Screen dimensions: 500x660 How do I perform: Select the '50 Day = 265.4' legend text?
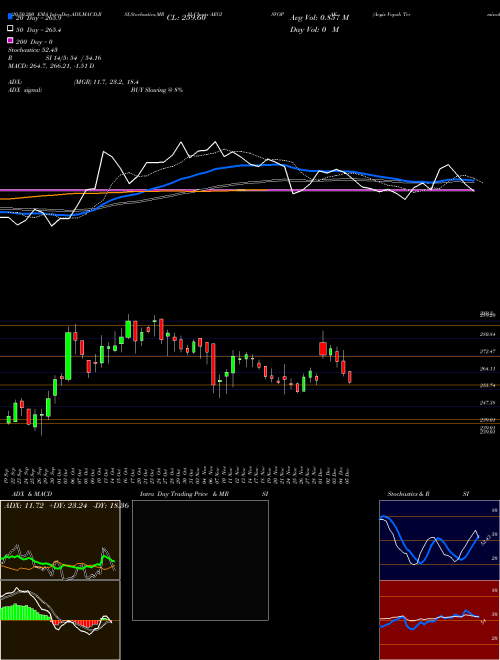pyautogui.click(x=39, y=30)
